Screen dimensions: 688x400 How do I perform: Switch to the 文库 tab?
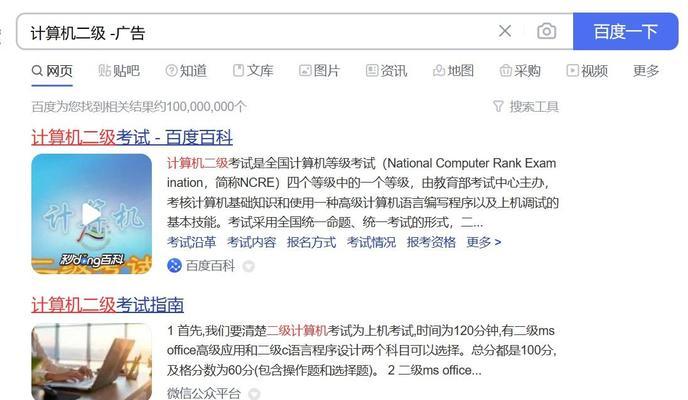tap(253, 71)
